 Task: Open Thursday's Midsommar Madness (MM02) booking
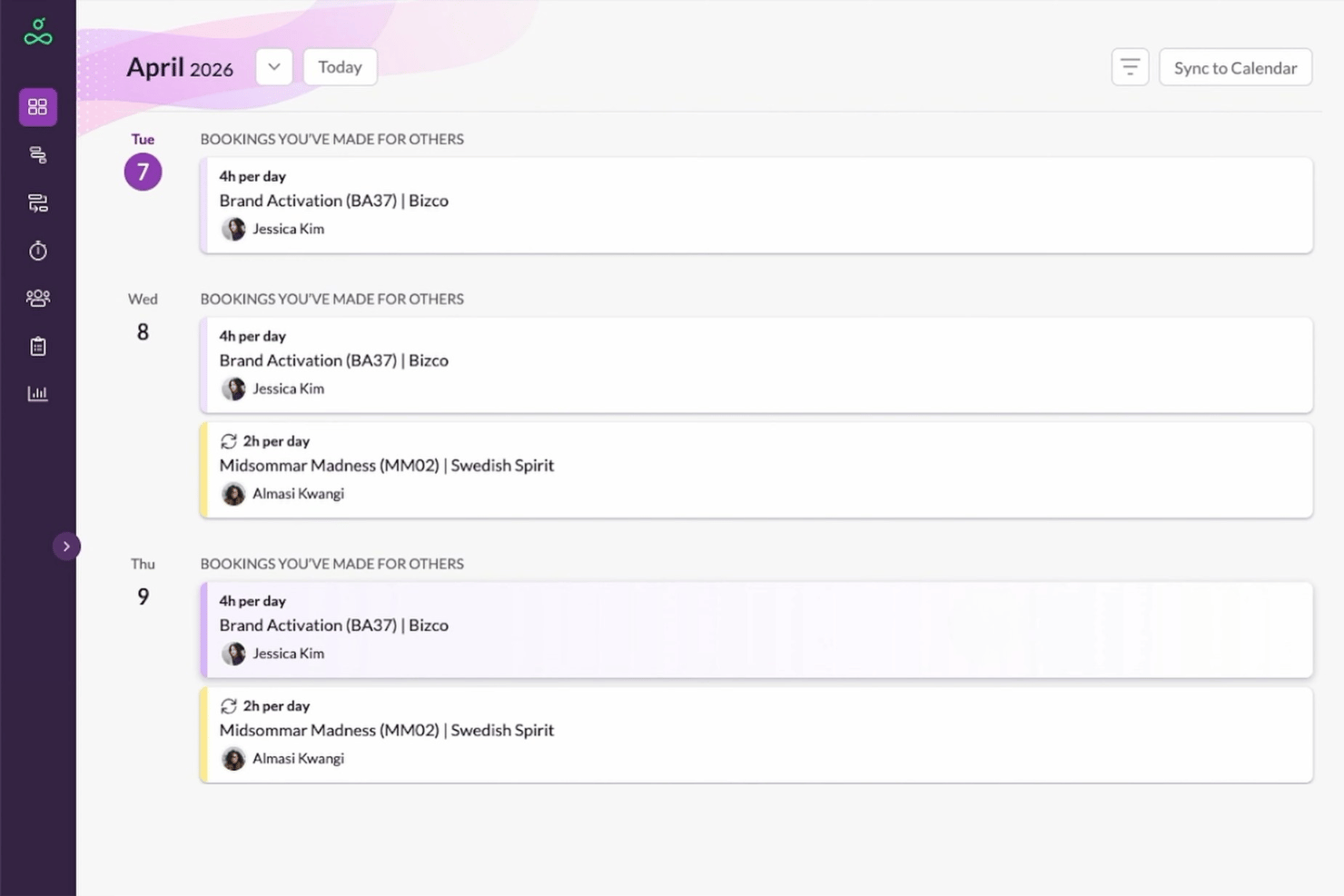756,735
